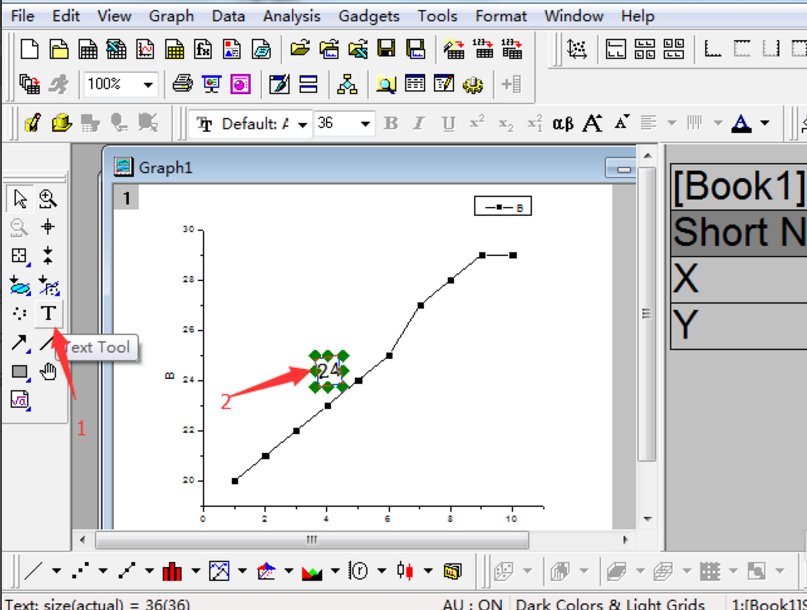The height and width of the screenshot is (610, 807).
Task: Activate the Zoom In tool
Action: click(47, 199)
